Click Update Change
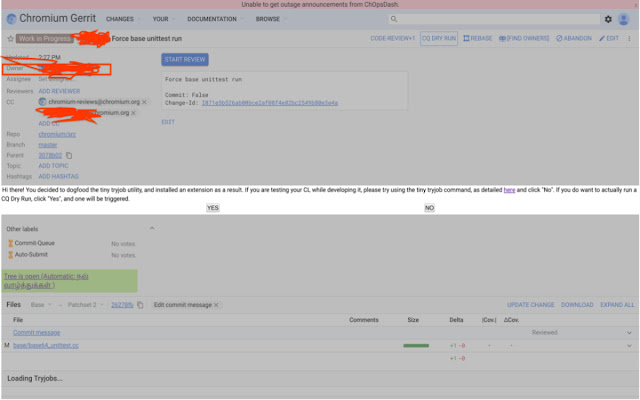This screenshot has height=400, width=640. click(x=530, y=305)
